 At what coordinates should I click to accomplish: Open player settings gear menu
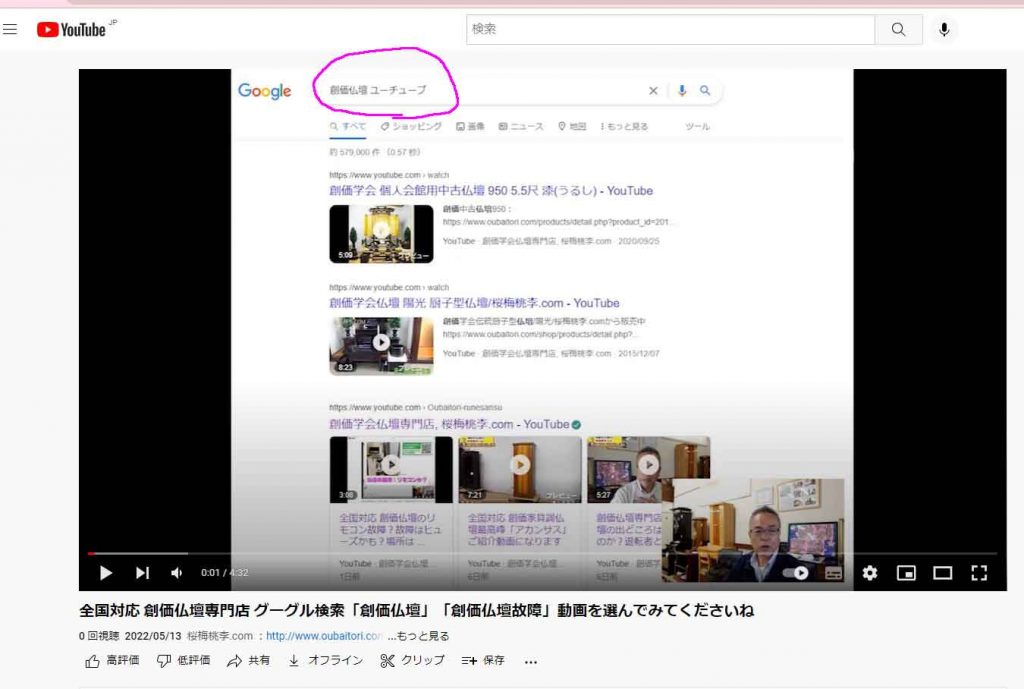[870, 573]
